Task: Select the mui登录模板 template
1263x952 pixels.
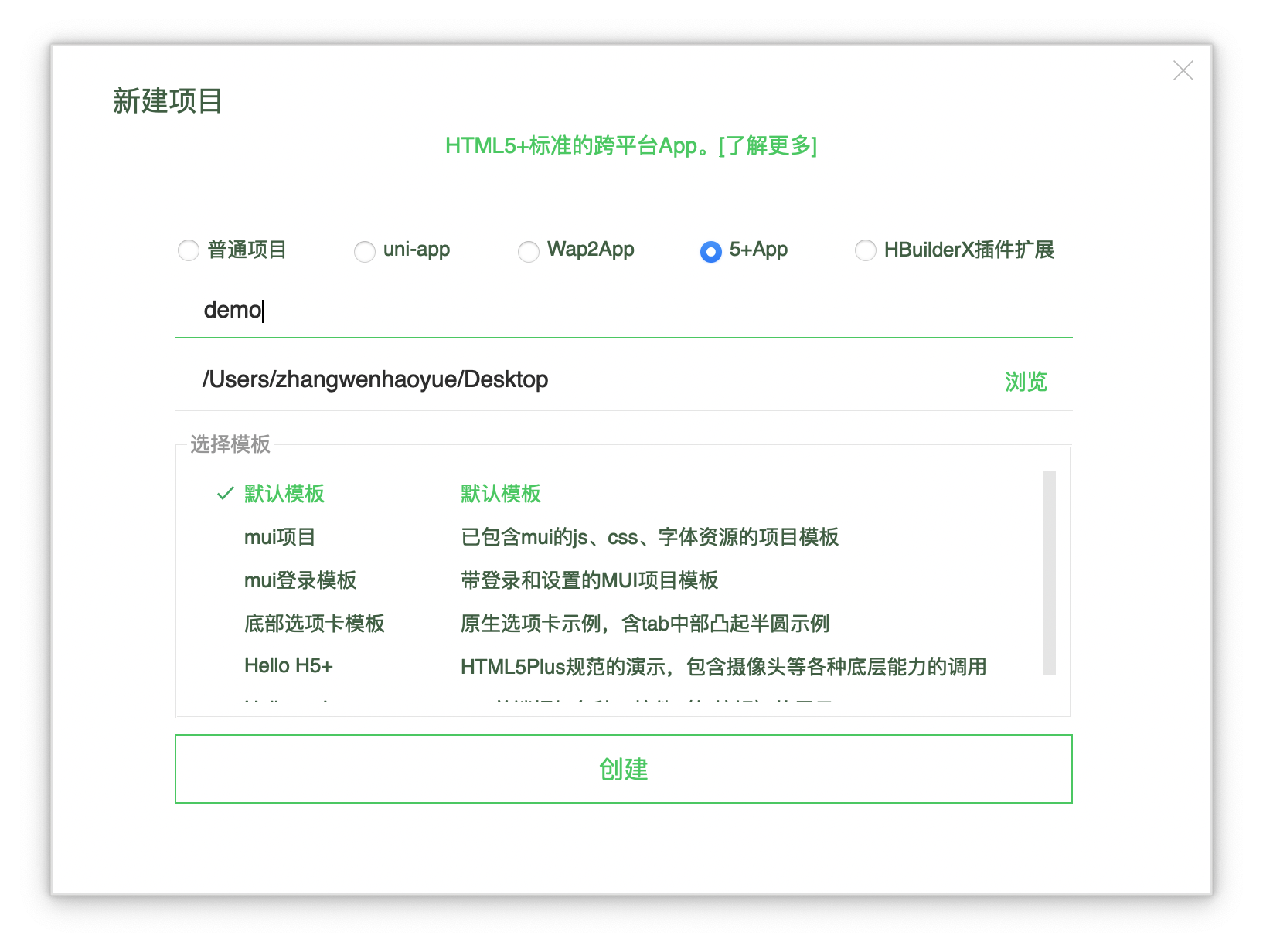Action: (300, 580)
